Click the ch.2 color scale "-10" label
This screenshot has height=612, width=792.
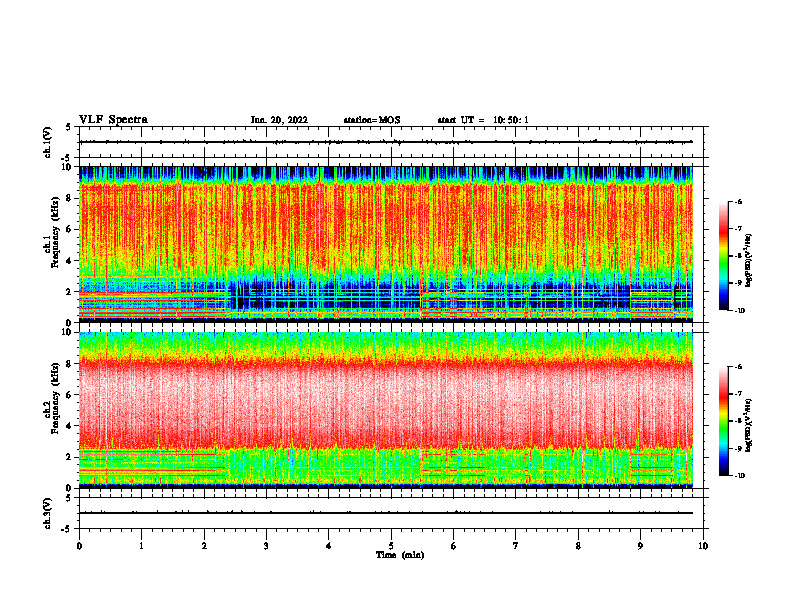pos(740,476)
